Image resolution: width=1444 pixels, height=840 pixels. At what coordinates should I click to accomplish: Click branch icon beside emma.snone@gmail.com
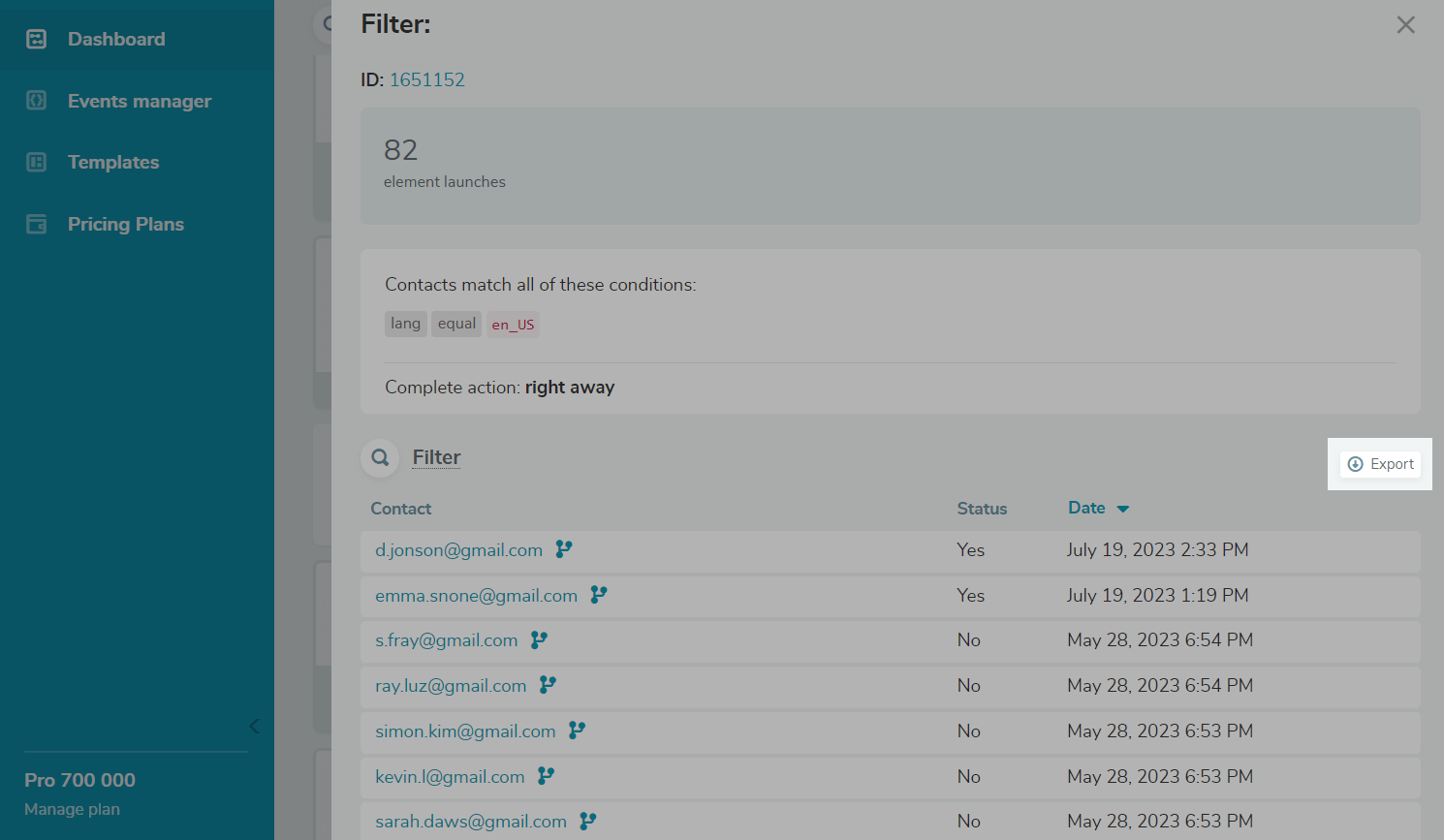point(599,595)
